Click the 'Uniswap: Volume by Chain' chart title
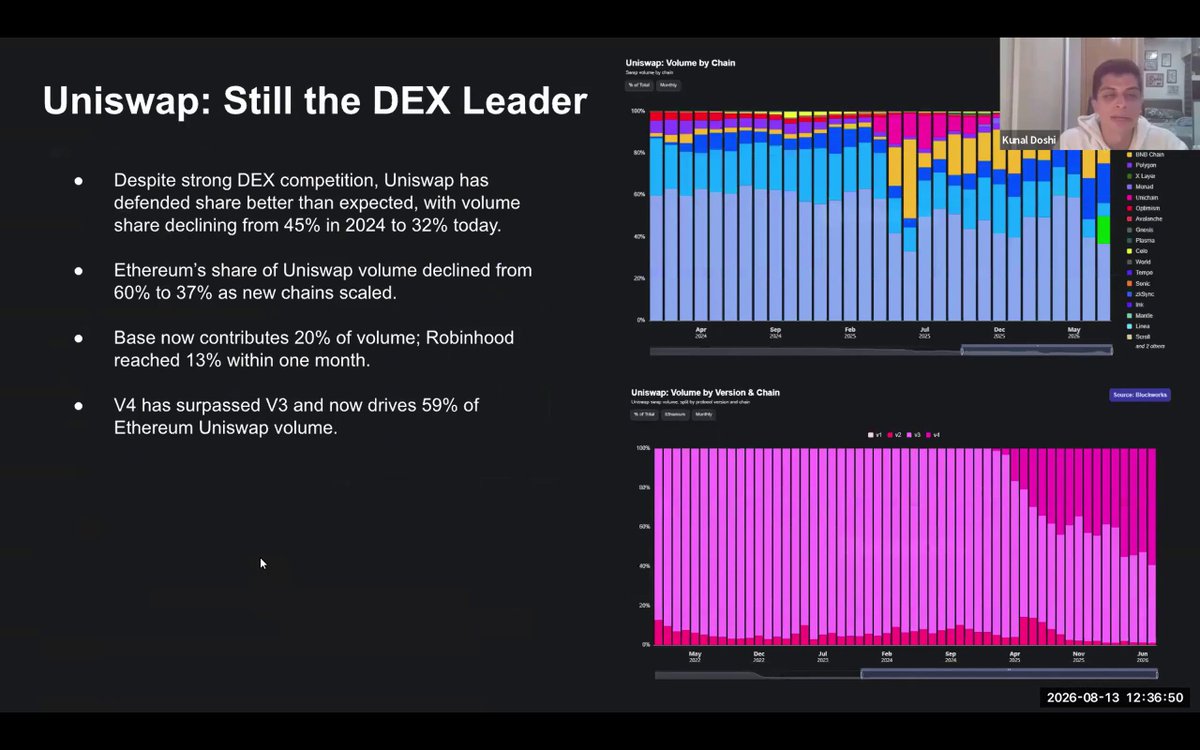1200x750 pixels. [x=680, y=63]
